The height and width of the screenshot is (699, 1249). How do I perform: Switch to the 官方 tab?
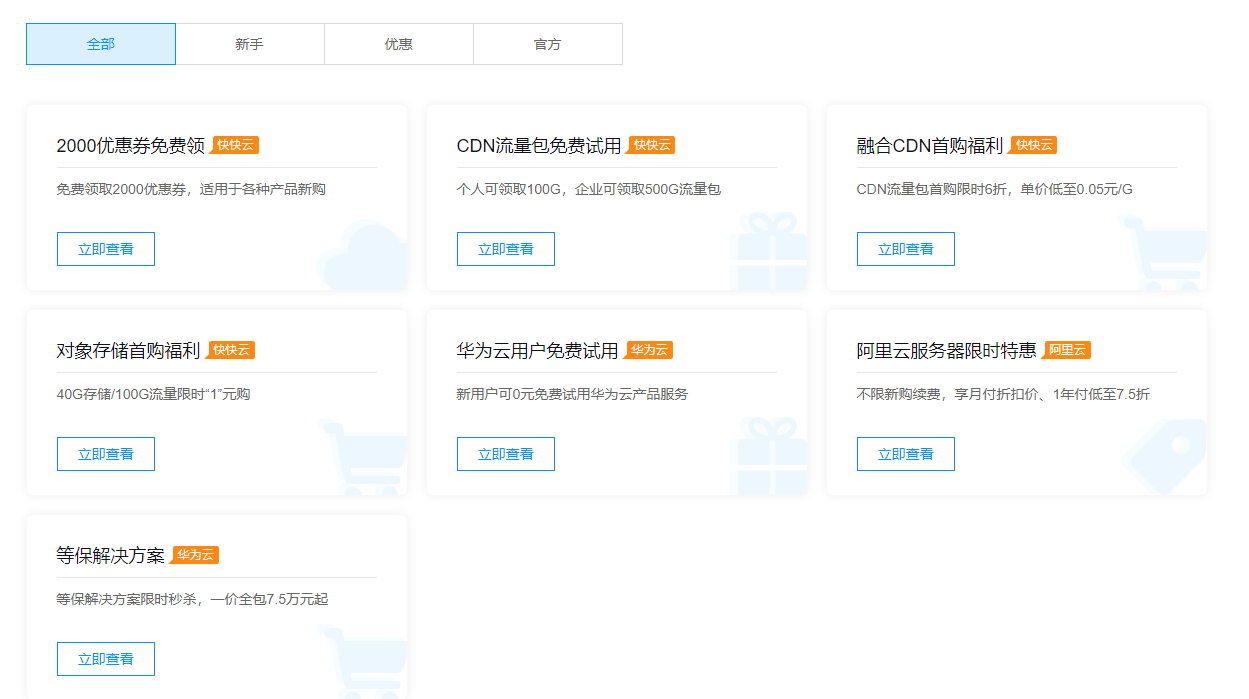pyautogui.click(x=548, y=44)
